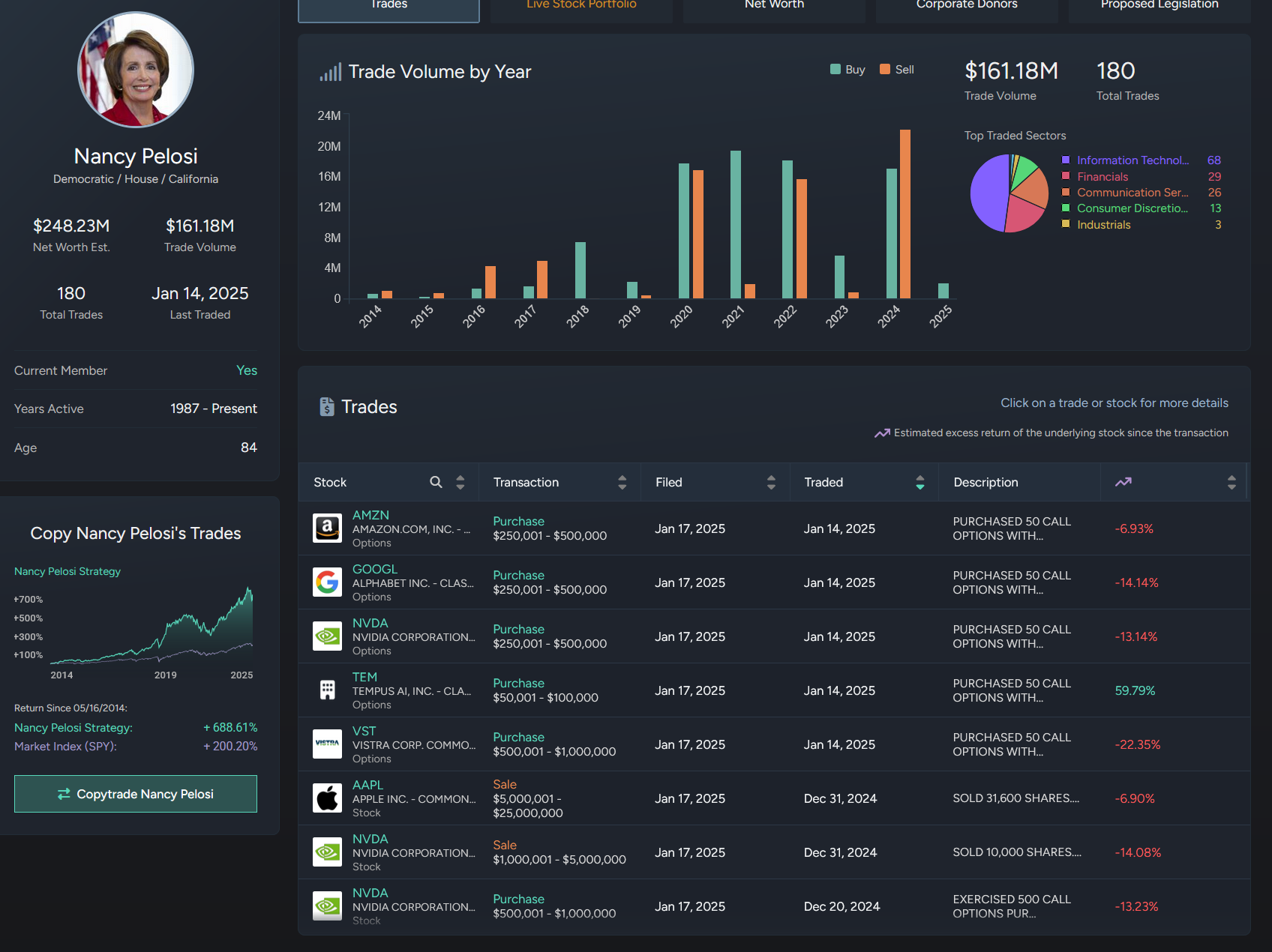Viewport: 1272px width, 952px height.
Task: Click the NVIDIA logo in the Dec 20 purchase row
Action: (x=327, y=906)
